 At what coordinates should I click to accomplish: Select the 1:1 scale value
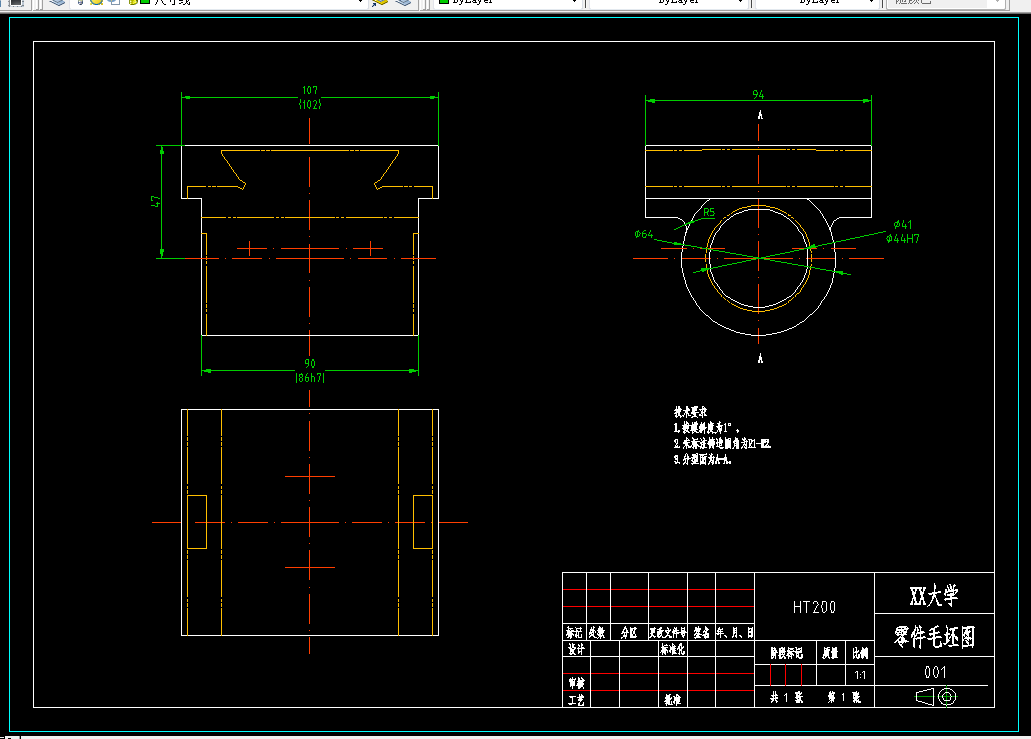[860, 675]
